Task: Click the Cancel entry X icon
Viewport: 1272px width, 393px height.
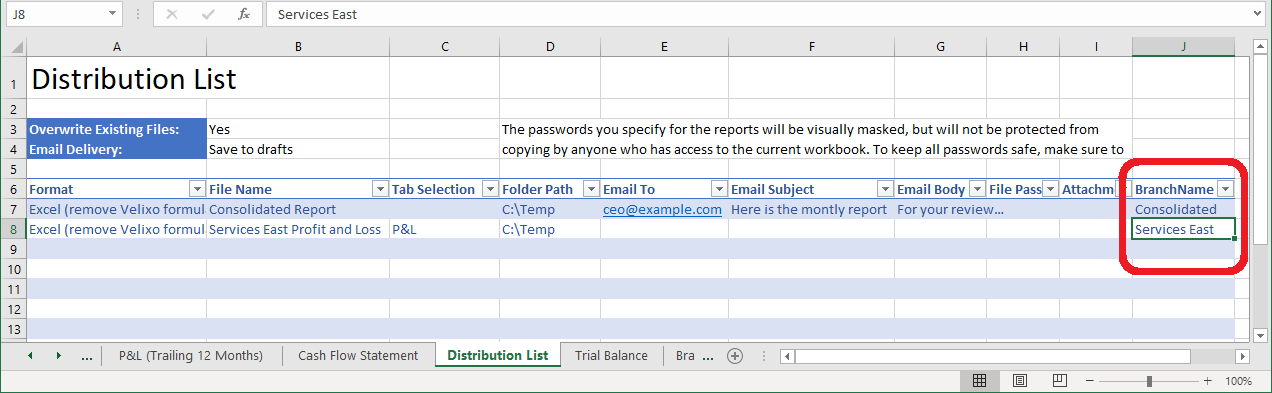Action: click(x=173, y=15)
